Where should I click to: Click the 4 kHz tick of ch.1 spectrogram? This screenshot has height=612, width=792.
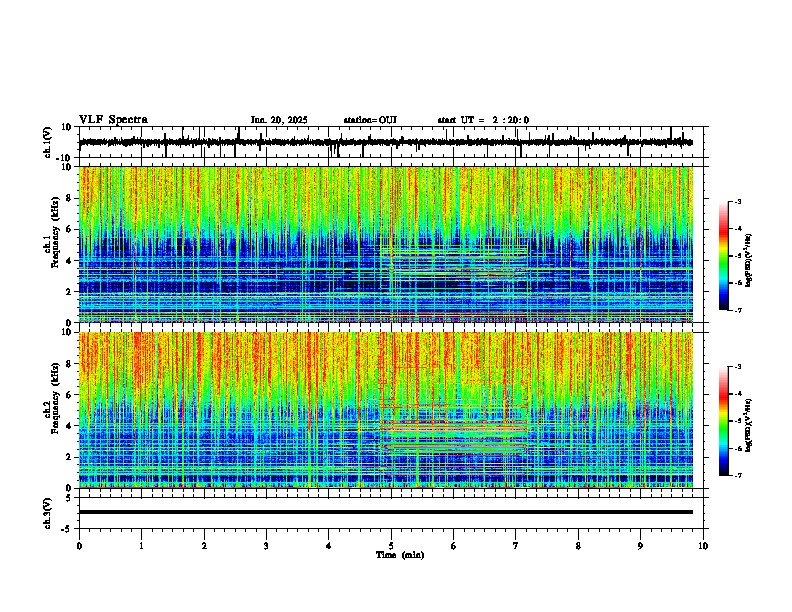[70, 261]
